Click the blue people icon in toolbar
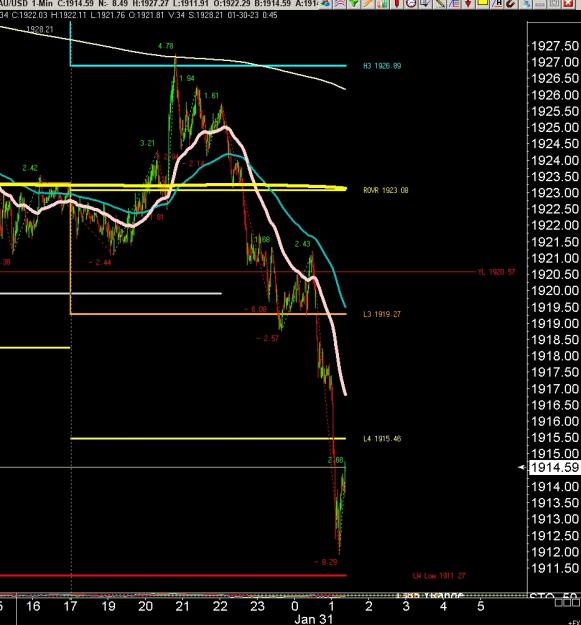 (x=325, y=4)
